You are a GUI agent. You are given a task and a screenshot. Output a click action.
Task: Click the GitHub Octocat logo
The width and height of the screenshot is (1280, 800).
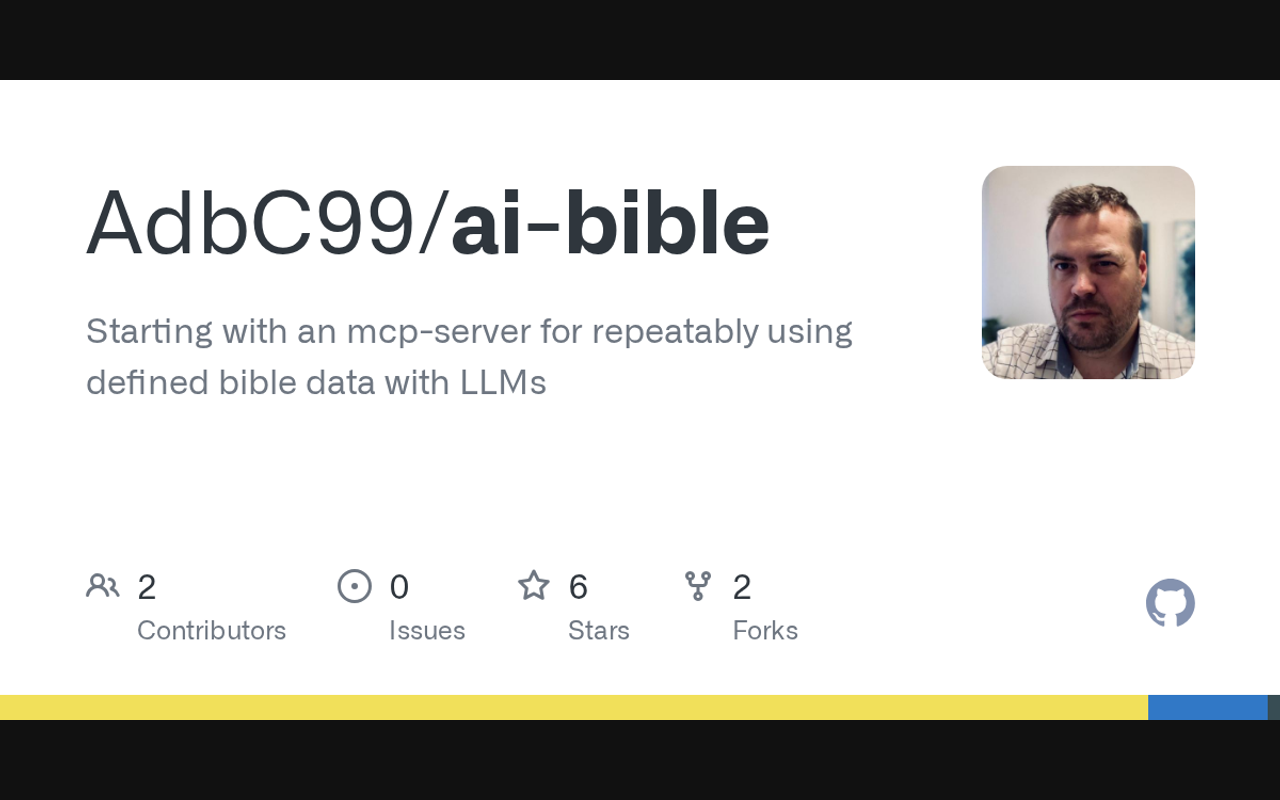(1170, 603)
